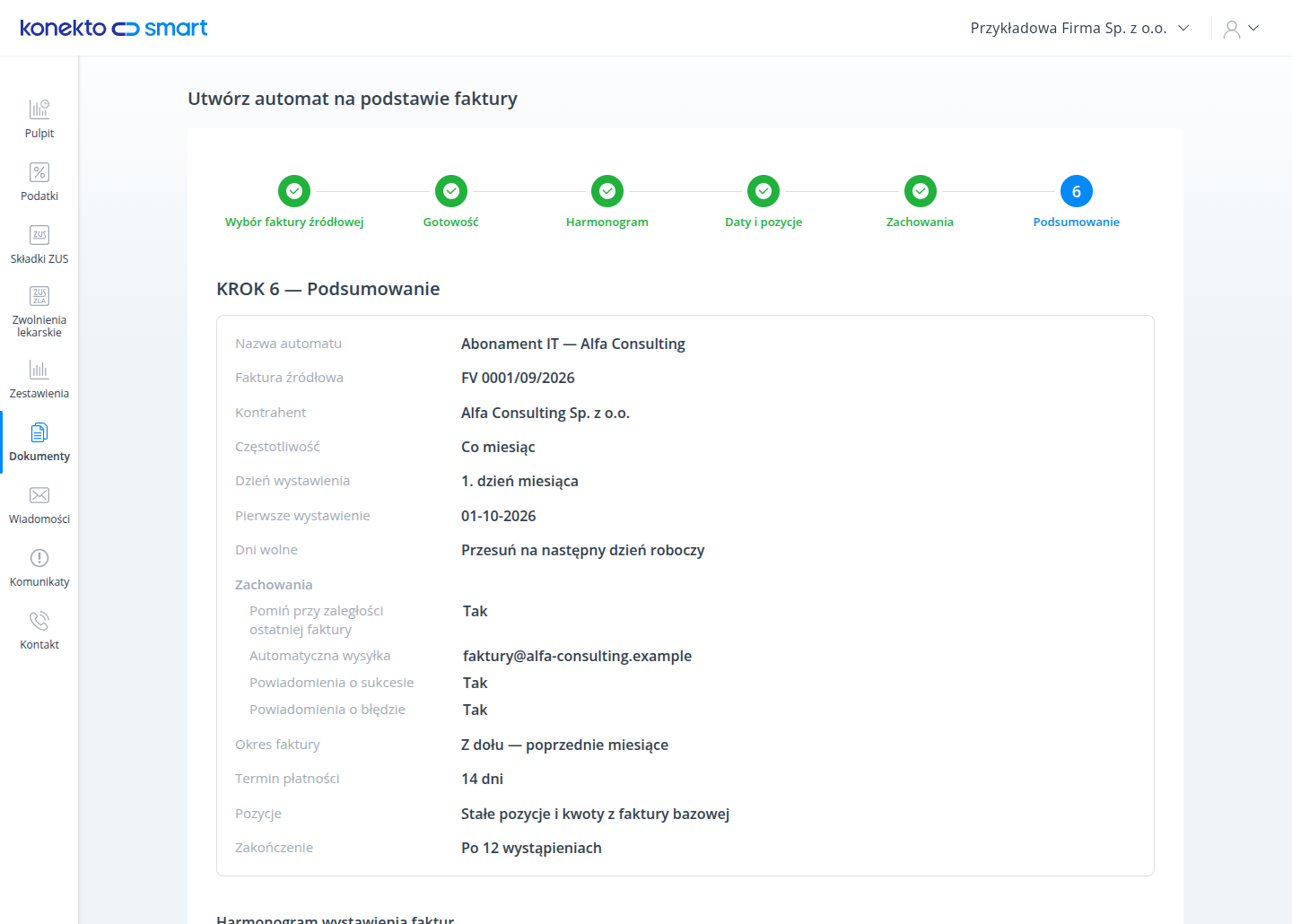1292x924 pixels.
Task: Click the Podsumowanie step label
Action: click(x=1077, y=222)
